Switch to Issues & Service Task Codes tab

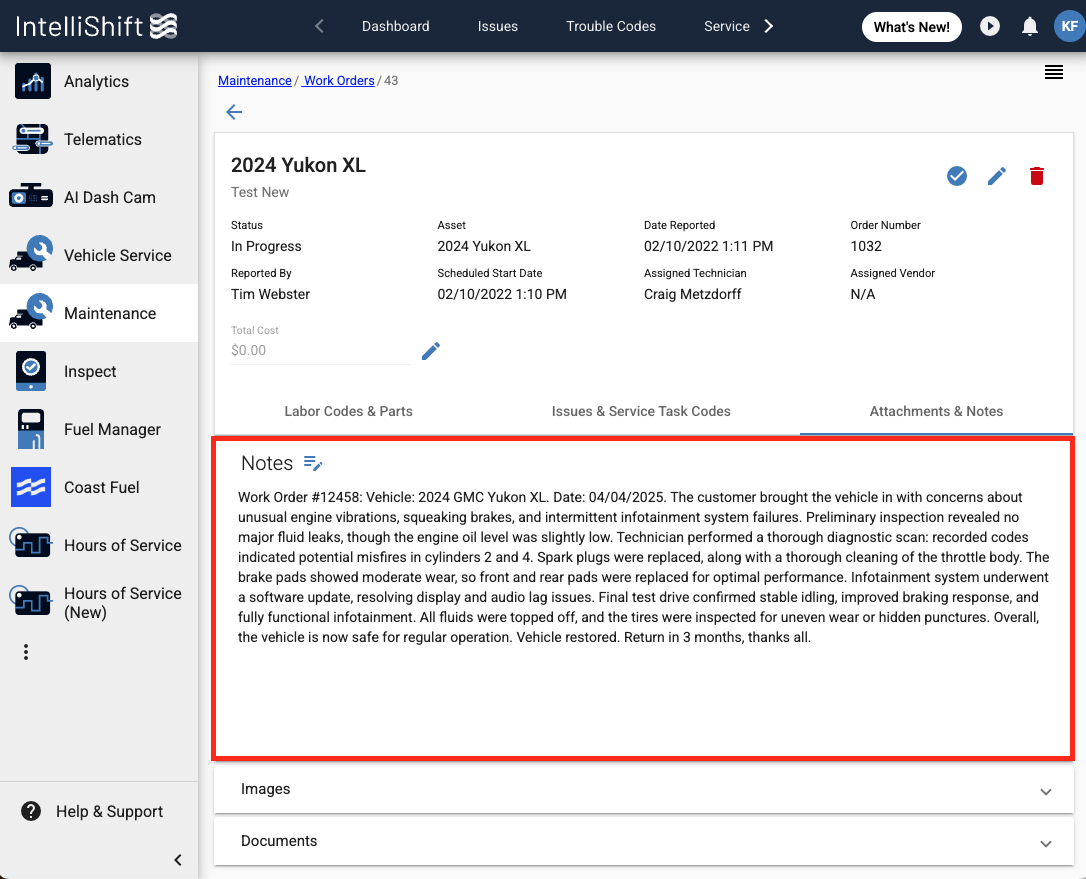coord(641,411)
